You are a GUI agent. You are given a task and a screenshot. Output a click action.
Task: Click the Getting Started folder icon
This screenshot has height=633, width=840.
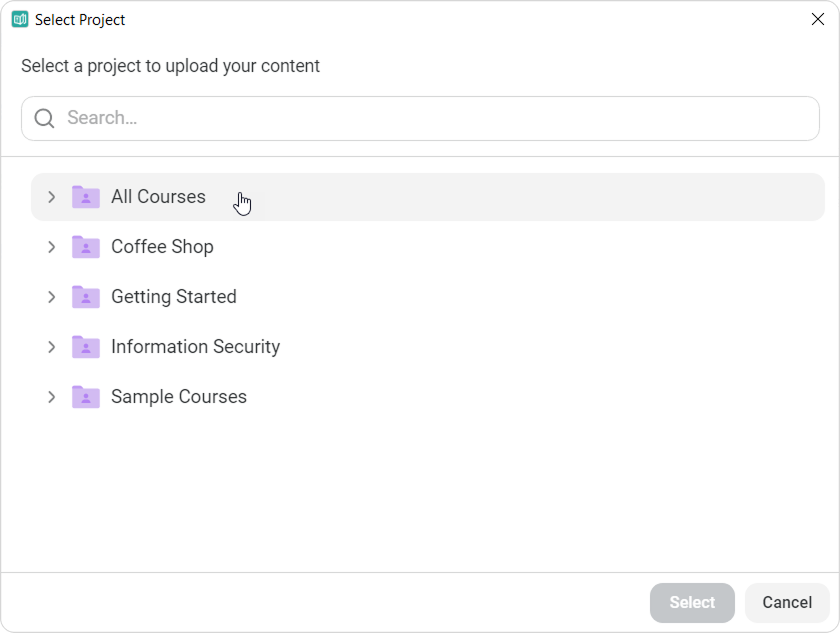(x=86, y=297)
